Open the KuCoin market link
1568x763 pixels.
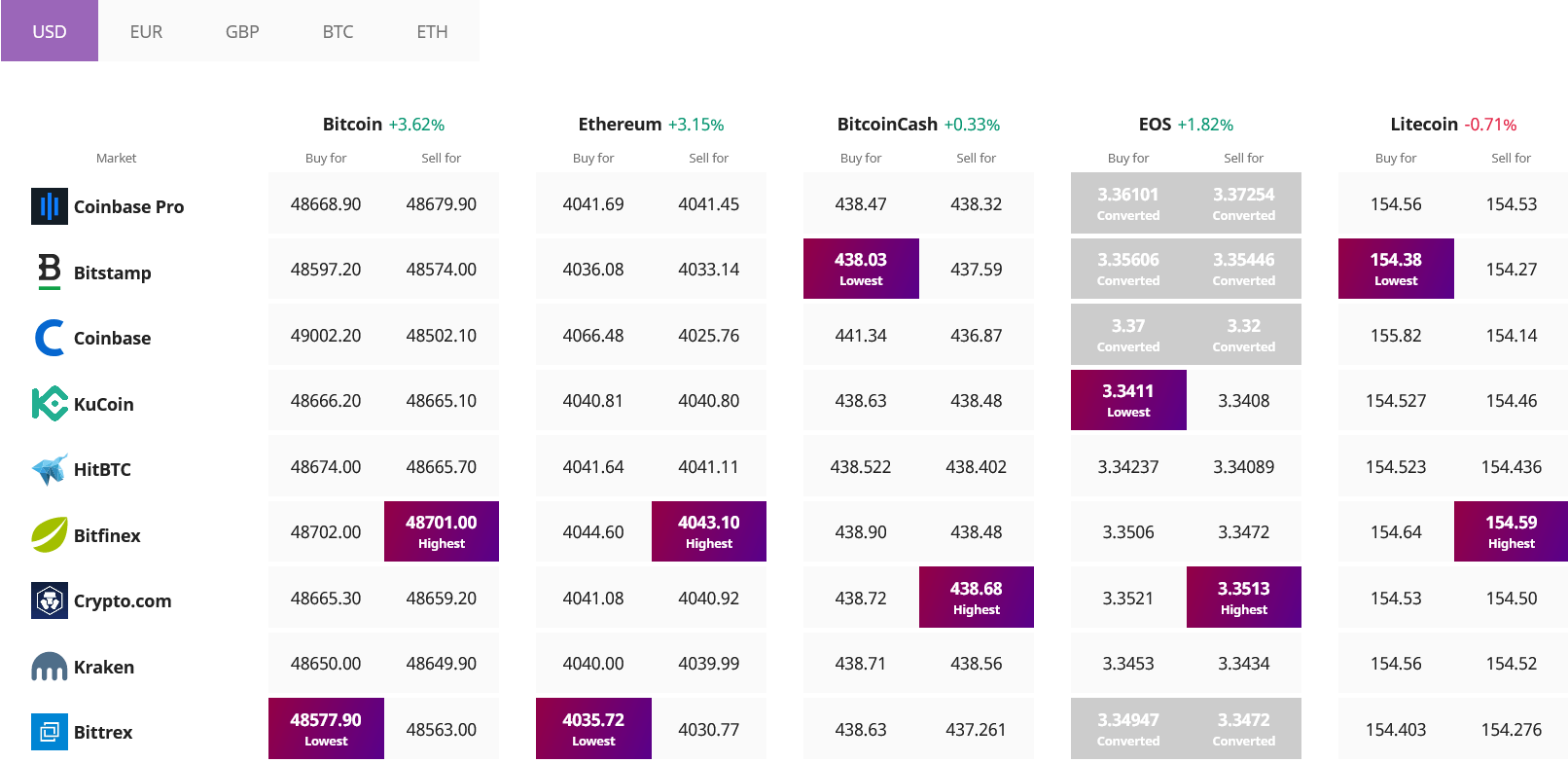104,404
